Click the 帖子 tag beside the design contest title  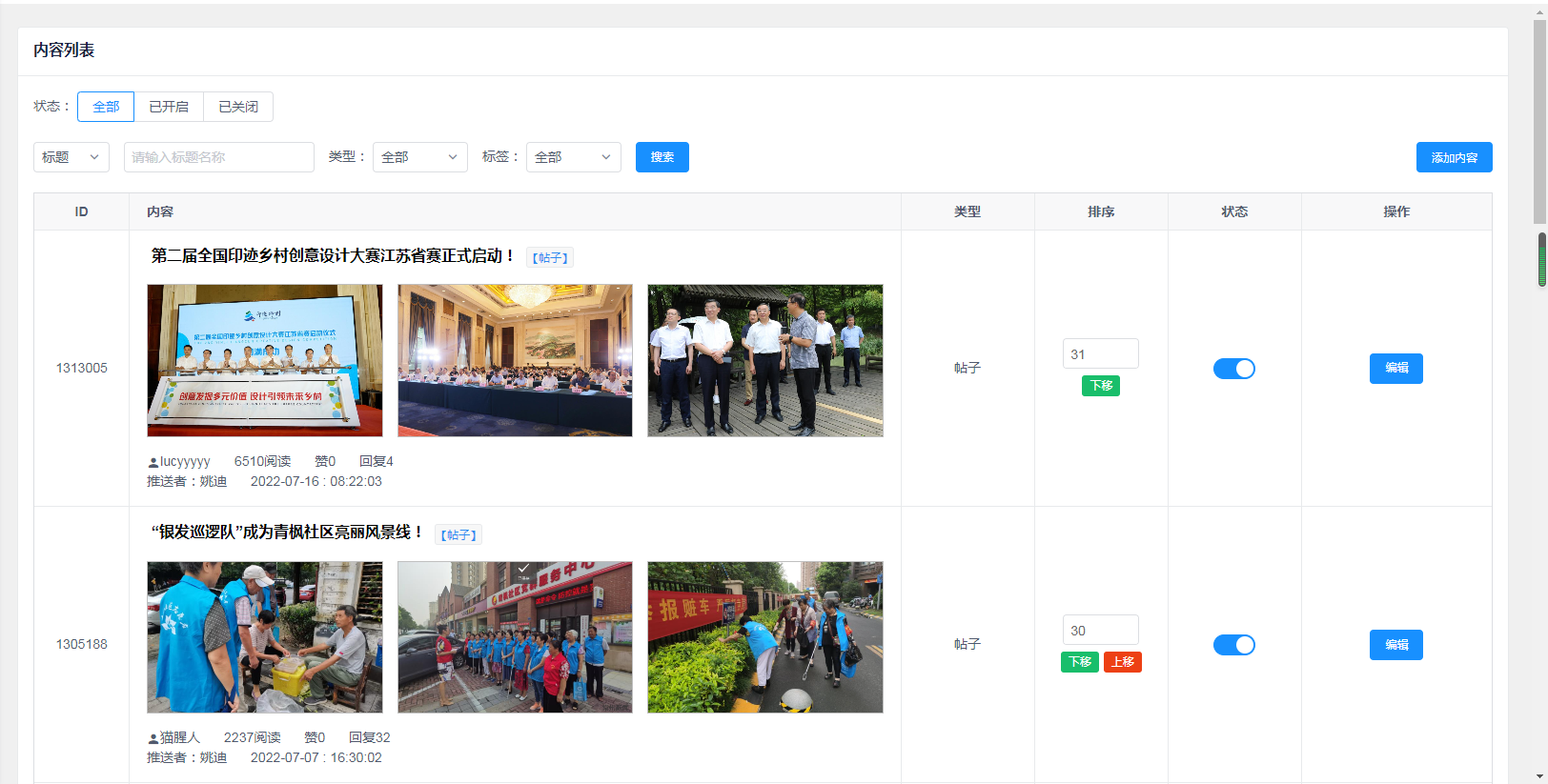[550, 258]
